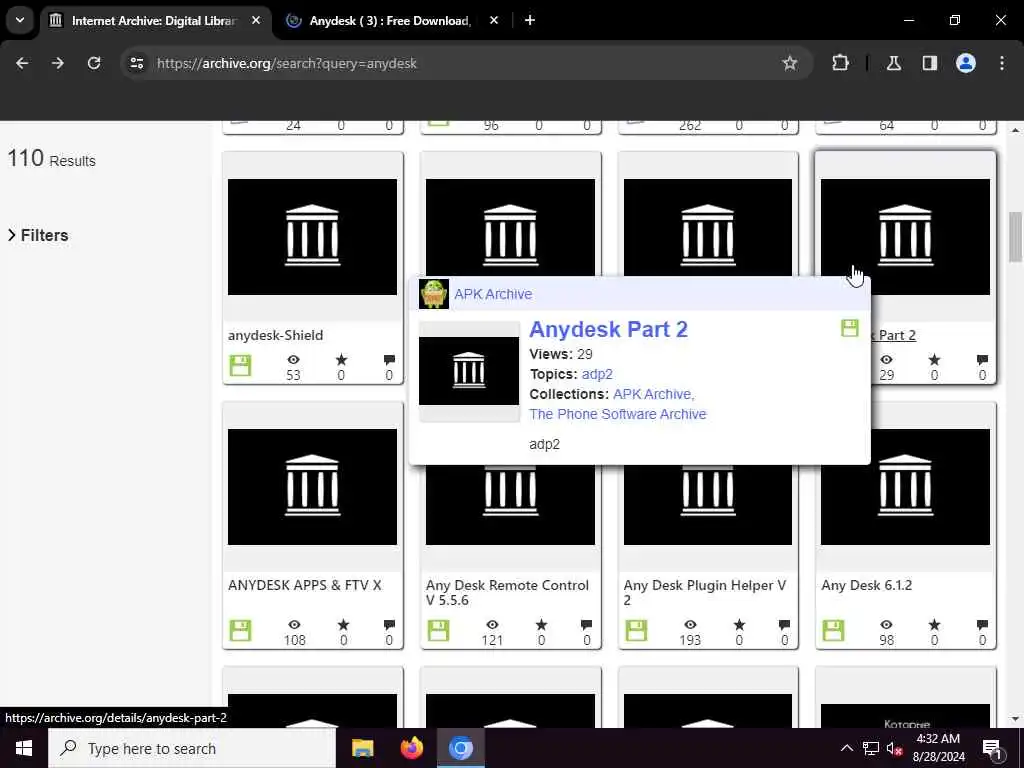Click eye icon on Anydesk Part 2 card
The width and height of the screenshot is (1024, 768).
886,360
